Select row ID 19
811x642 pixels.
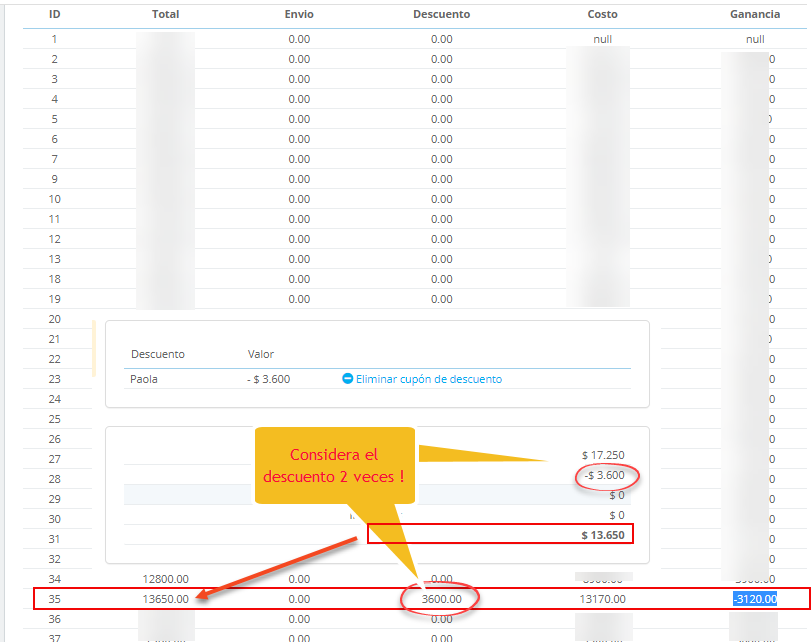54,299
